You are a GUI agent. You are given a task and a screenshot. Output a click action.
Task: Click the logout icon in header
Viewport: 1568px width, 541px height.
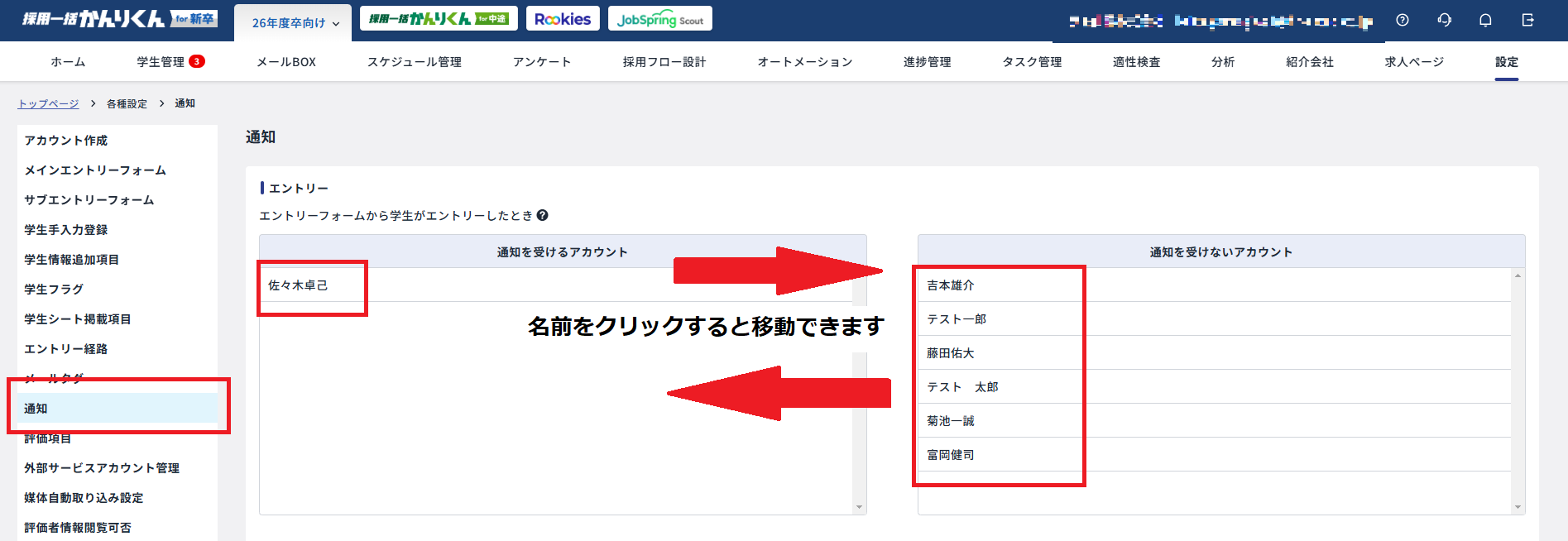pyautogui.click(x=1527, y=20)
